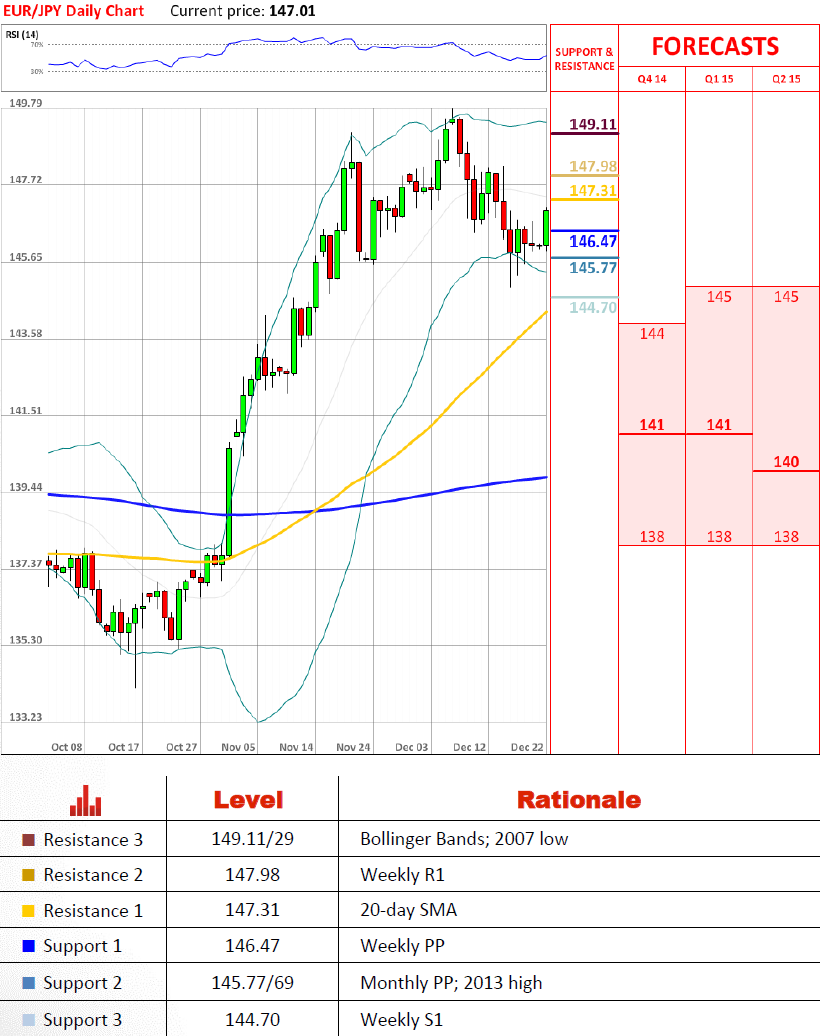Click the '20-day SMA' rationale cell
Screen dimensions: 820x1036
click(x=408, y=910)
